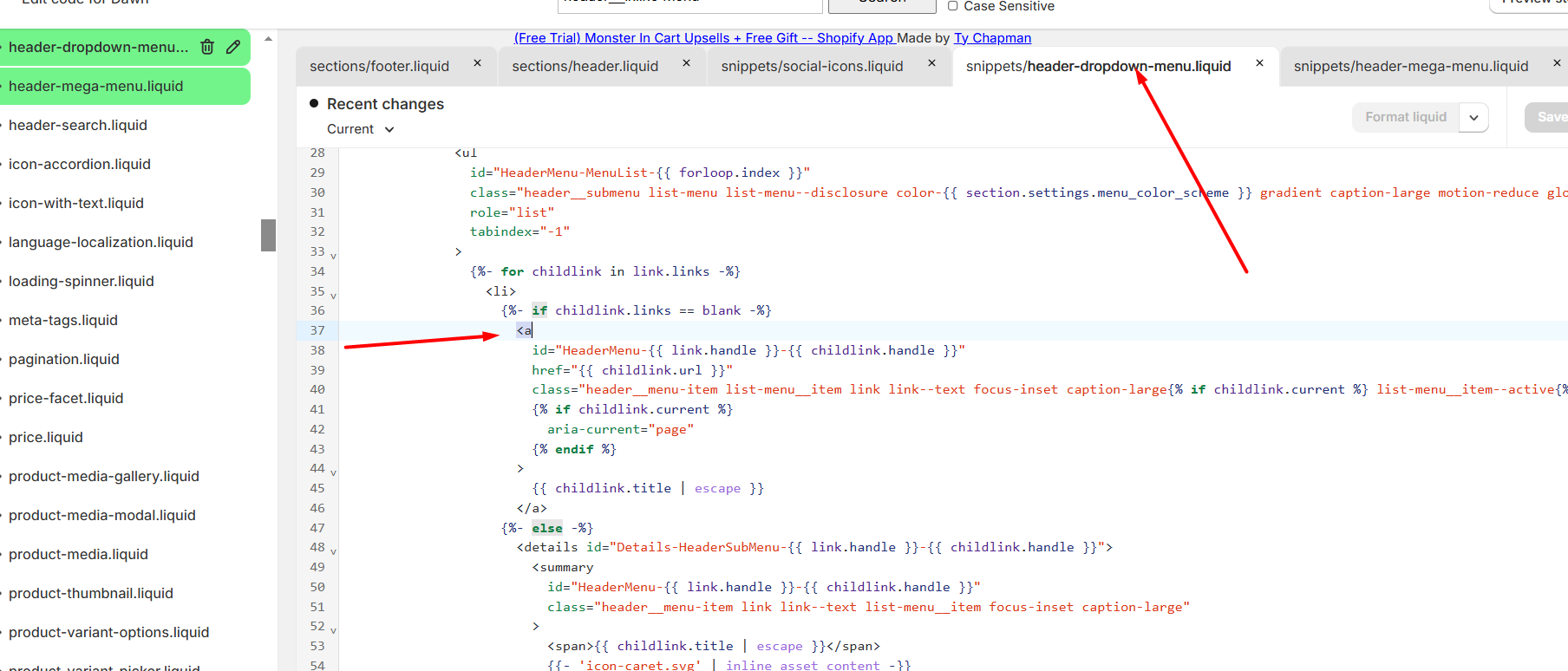This screenshot has height=671, width=1568.
Task: Open header-search.liquid in the file list
Action: click(x=78, y=126)
